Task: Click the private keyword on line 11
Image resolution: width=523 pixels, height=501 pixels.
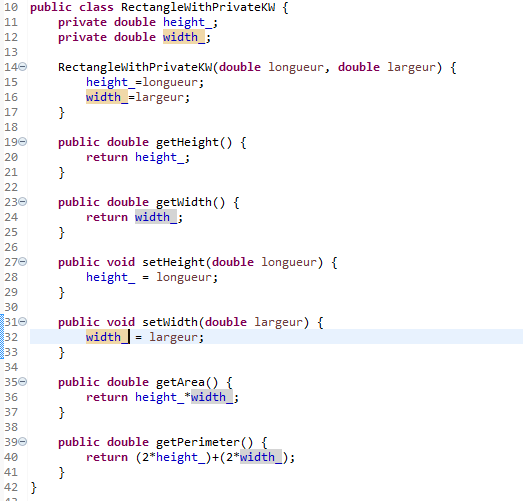Action: 82,22
